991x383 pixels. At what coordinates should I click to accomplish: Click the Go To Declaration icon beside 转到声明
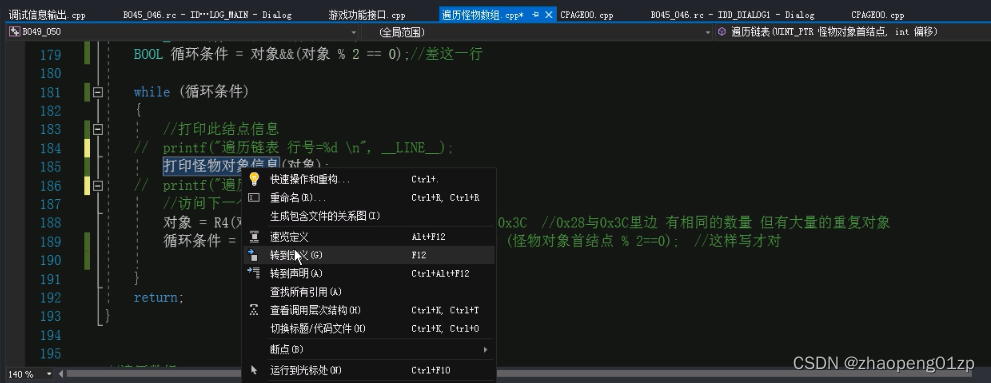point(254,273)
